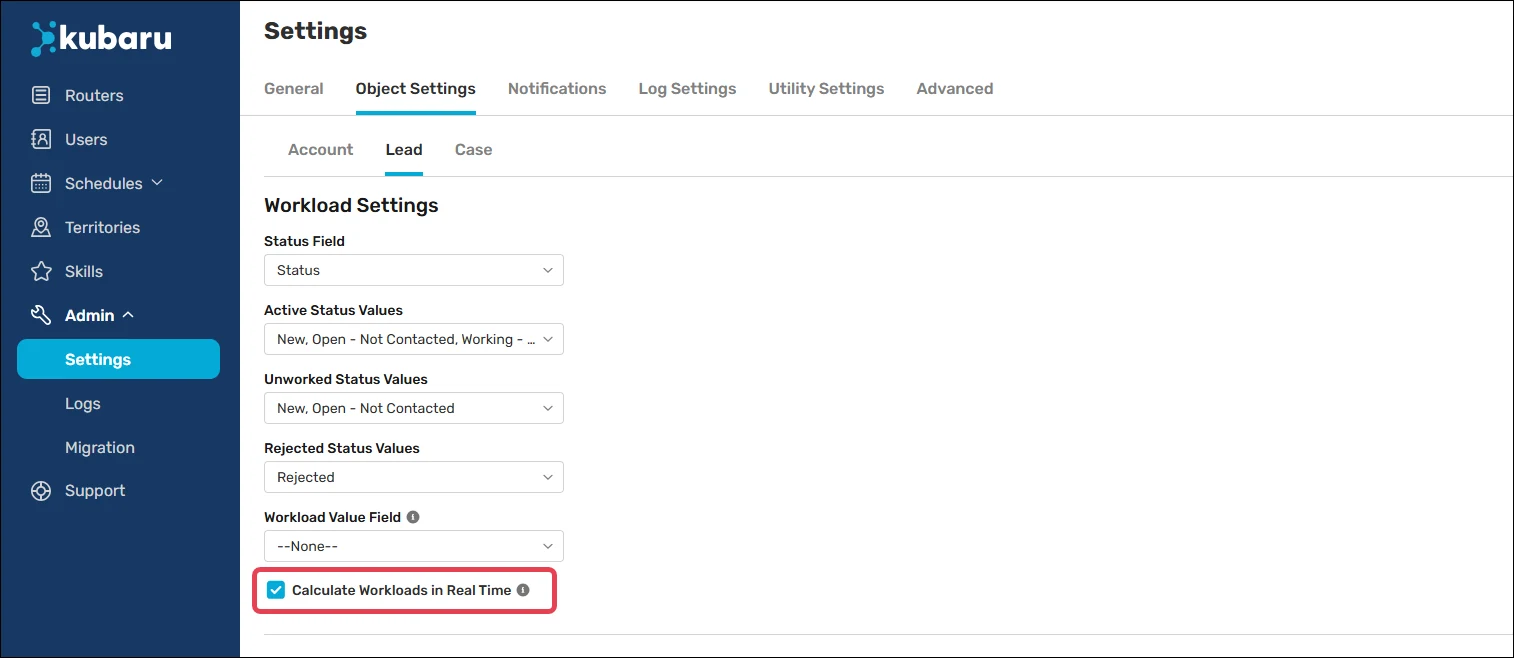Image resolution: width=1514 pixels, height=658 pixels.
Task: Select the Object Settings tab
Action: click(x=416, y=89)
